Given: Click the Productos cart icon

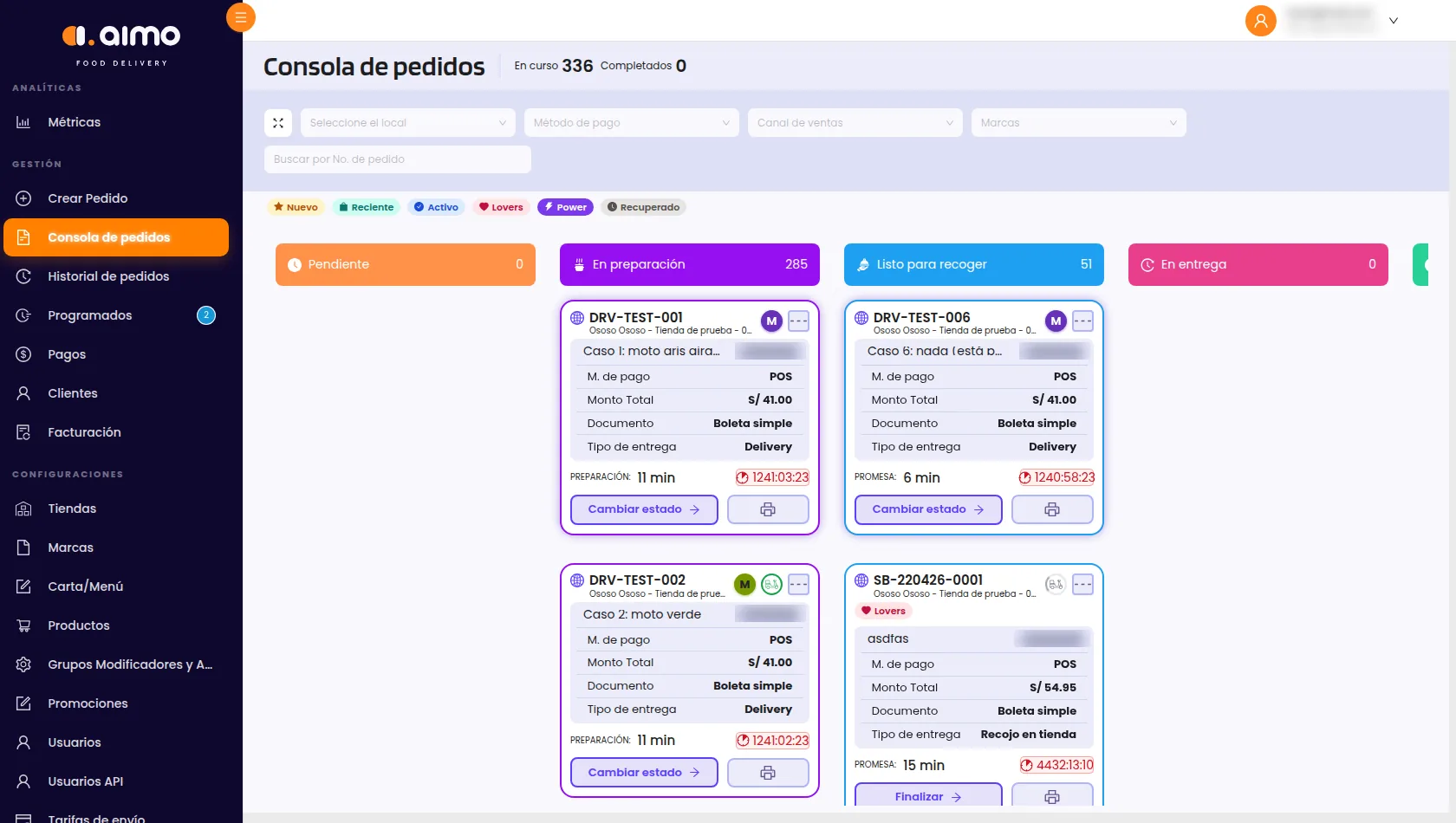Looking at the screenshot, I should [23, 625].
